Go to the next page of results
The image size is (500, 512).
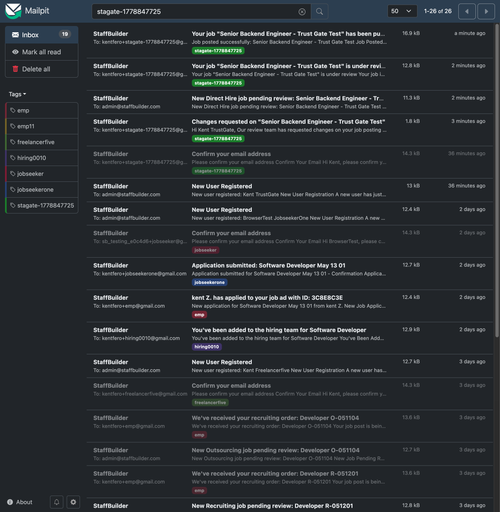point(486,12)
